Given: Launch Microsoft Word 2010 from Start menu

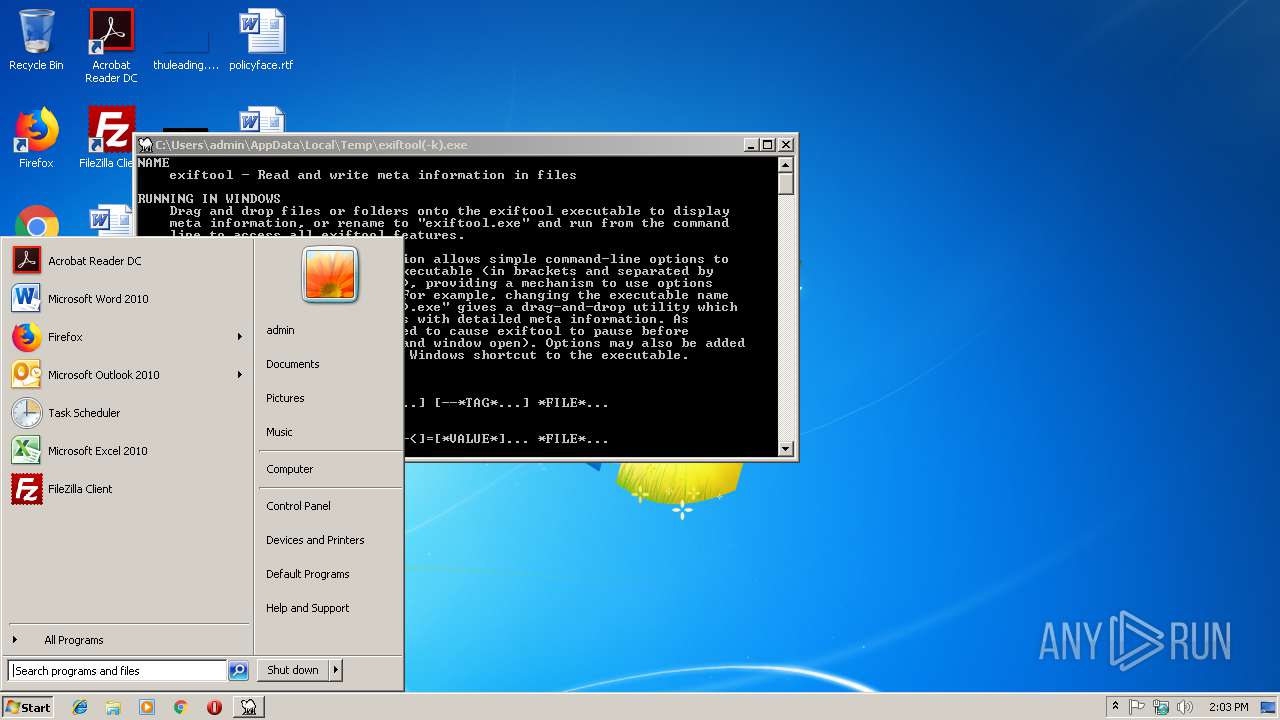Looking at the screenshot, I should coord(126,299).
